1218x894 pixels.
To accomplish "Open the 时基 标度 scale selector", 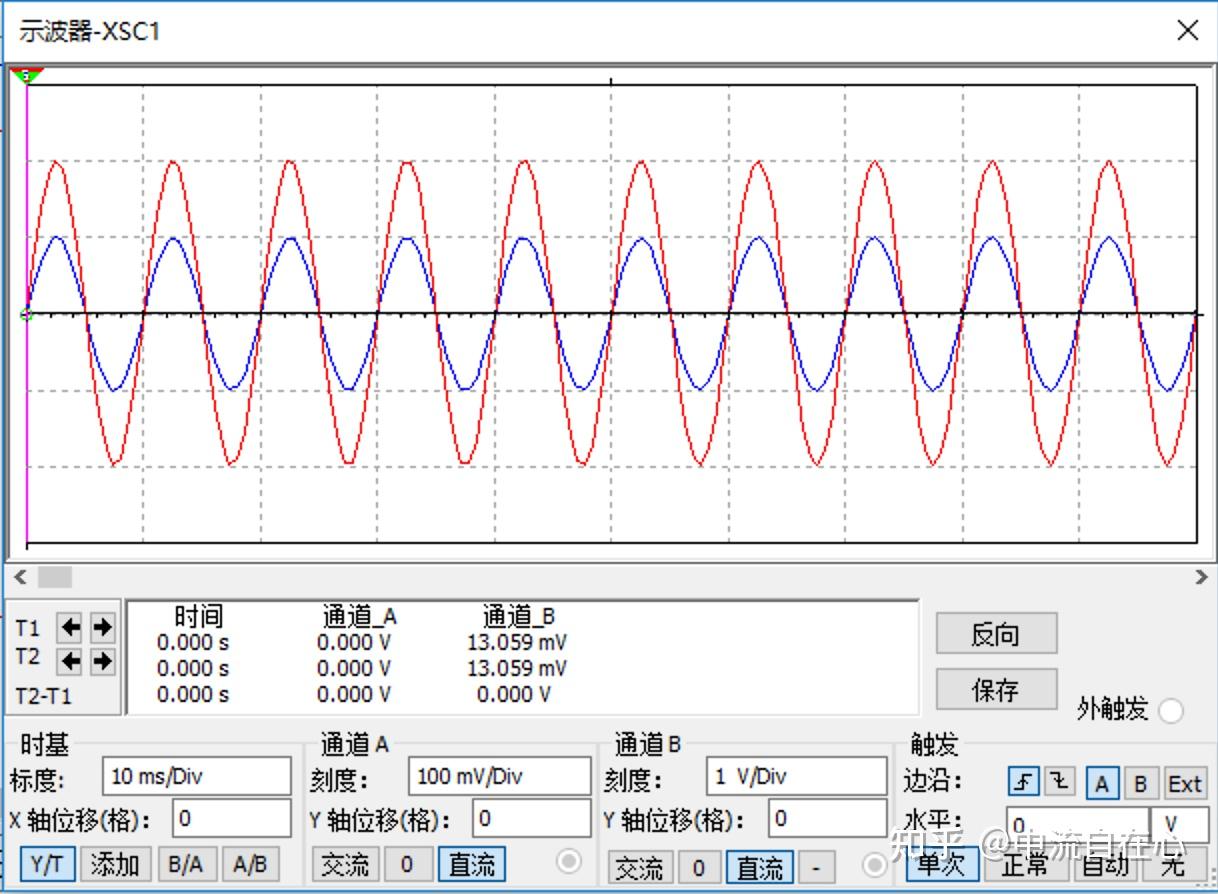I will click(197, 776).
